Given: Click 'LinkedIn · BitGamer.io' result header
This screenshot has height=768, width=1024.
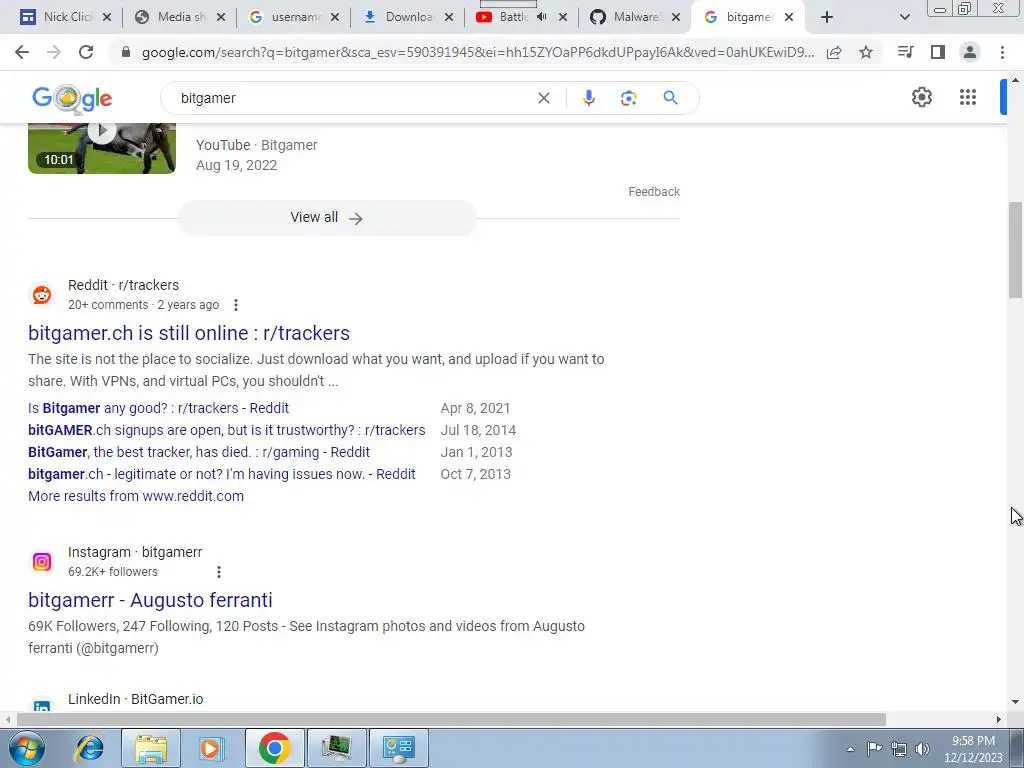Looking at the screenshot, I should coord(135,699).
